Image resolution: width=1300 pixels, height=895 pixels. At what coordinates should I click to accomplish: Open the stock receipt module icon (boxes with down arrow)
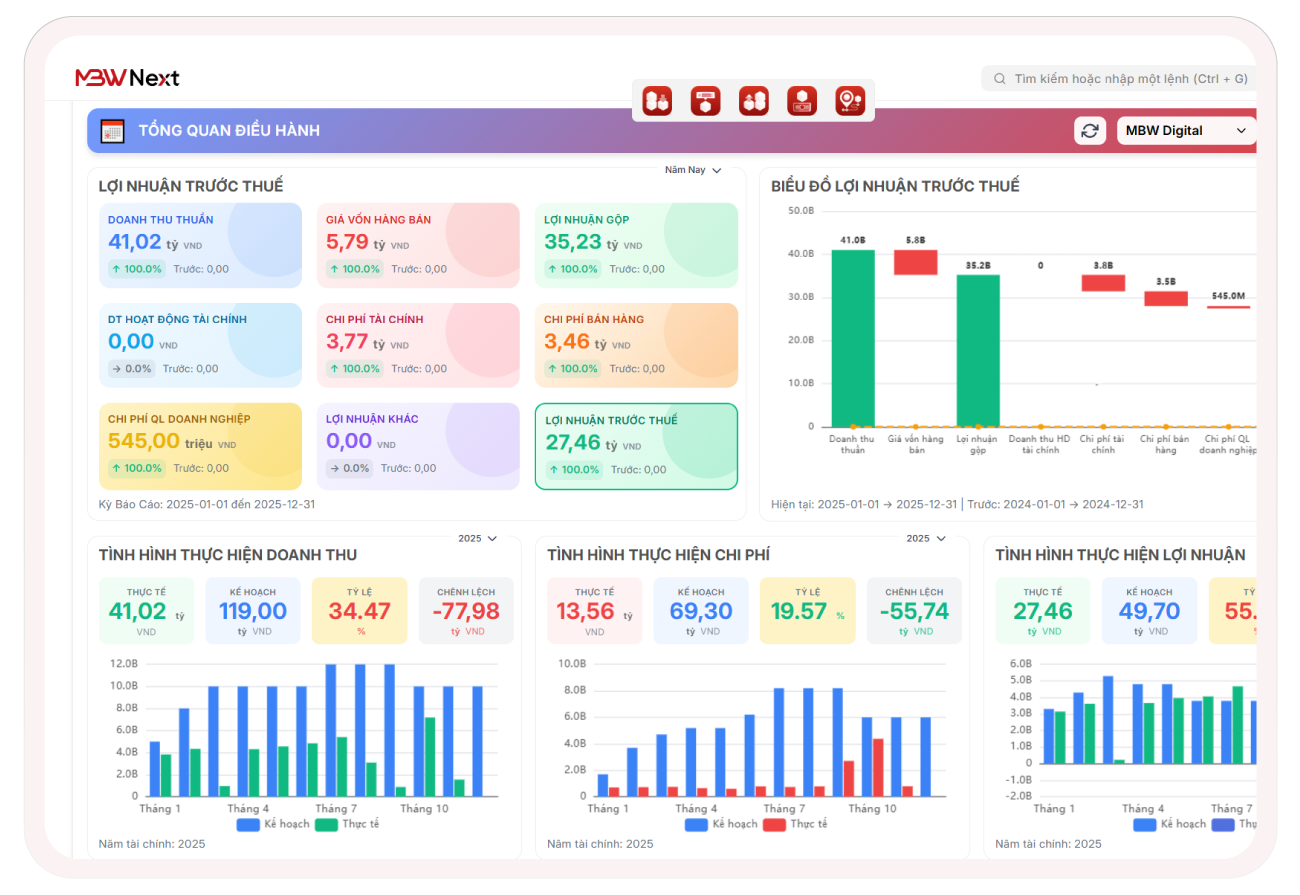tap(657, 101)
